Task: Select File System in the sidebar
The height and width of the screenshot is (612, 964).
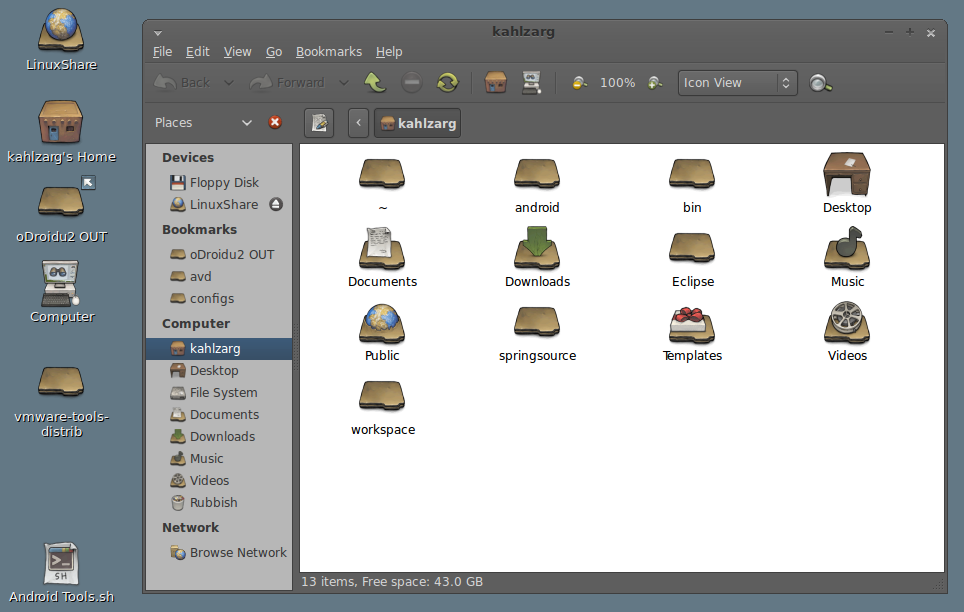Action: click(223, 393)
